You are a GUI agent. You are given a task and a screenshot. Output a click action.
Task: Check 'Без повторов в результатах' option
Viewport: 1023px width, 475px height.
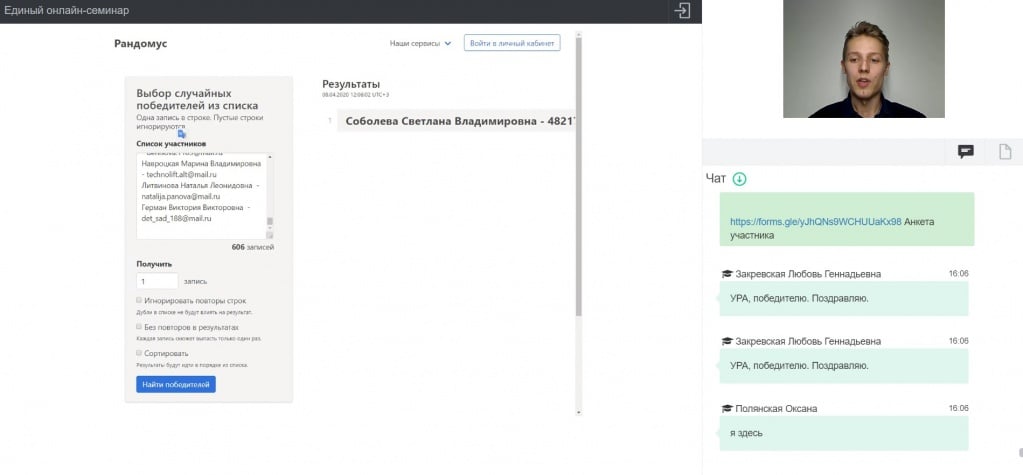click(x=139, y=326)
